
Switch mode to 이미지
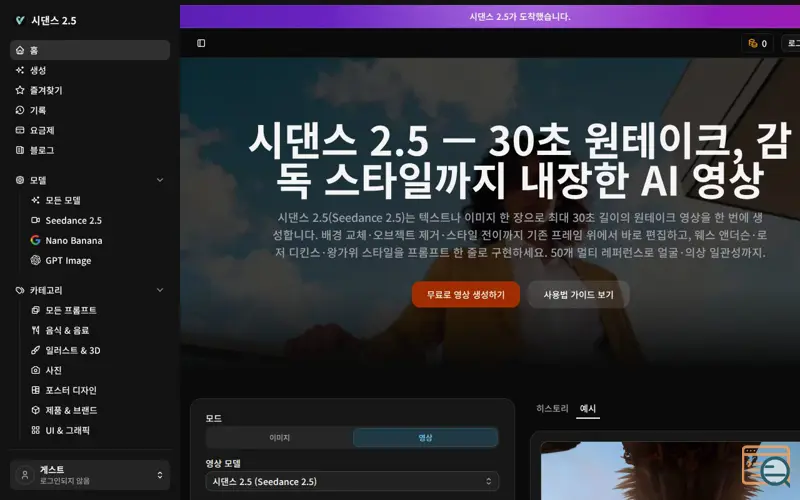tap(280, 438)
